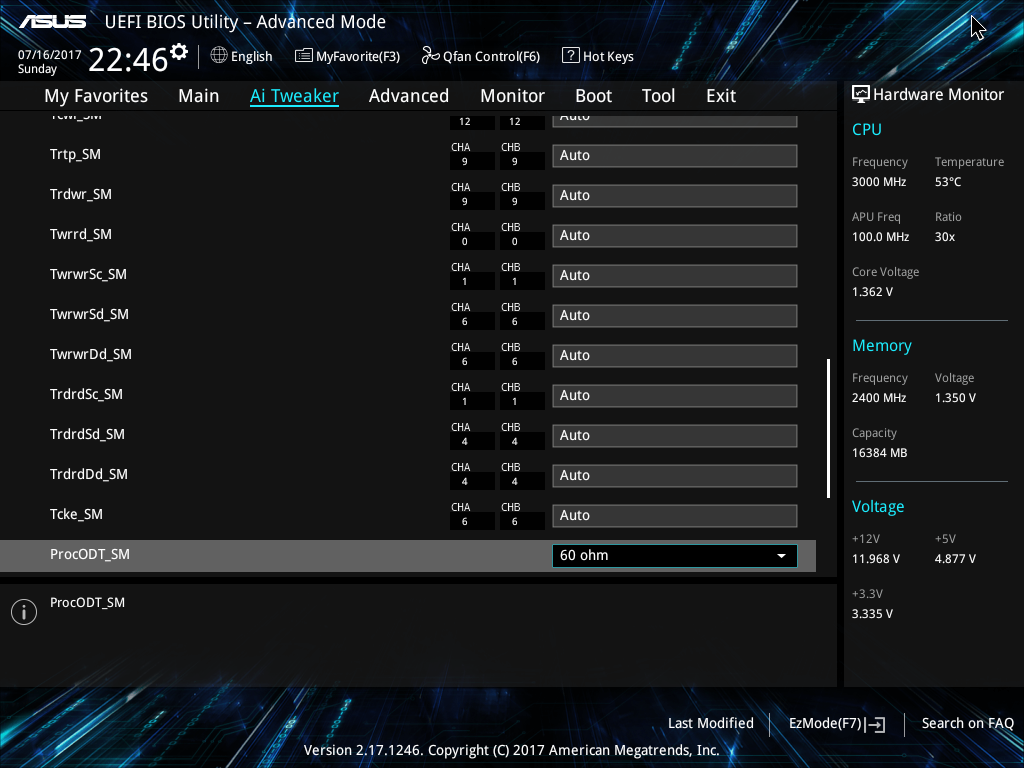1024x768 pixels.
Task: Open Qfan Control(F6)
Action: click(x=481, y=56)
